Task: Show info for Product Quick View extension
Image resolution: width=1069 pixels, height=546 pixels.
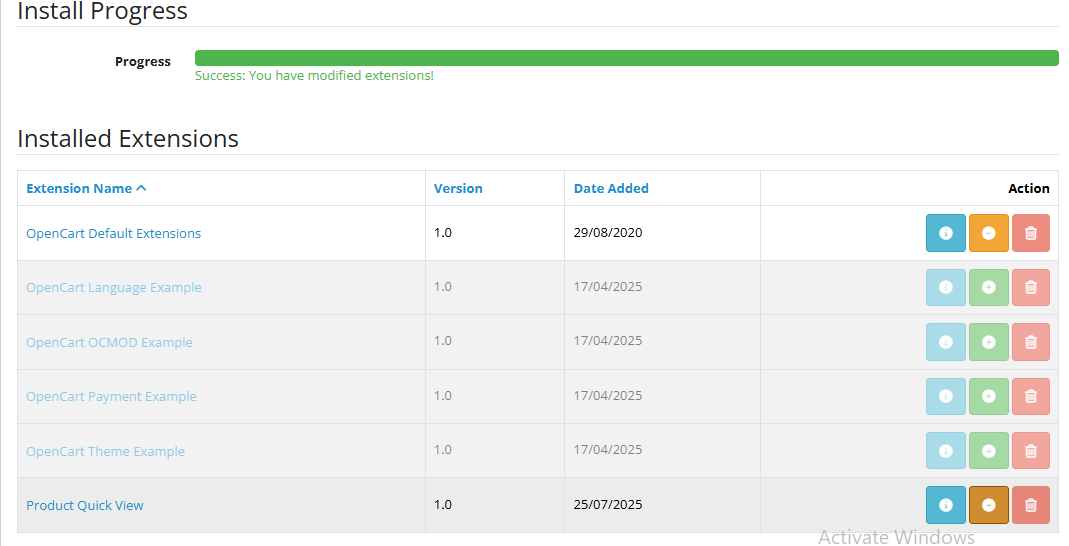Action: (x=945, y=505)
